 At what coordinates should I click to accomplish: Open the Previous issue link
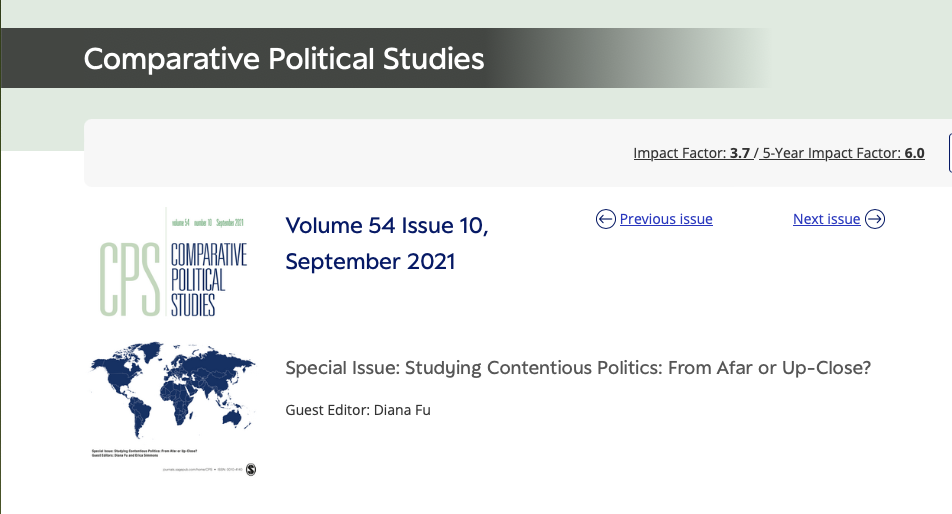pyautogui.click(x=666, y=219)
